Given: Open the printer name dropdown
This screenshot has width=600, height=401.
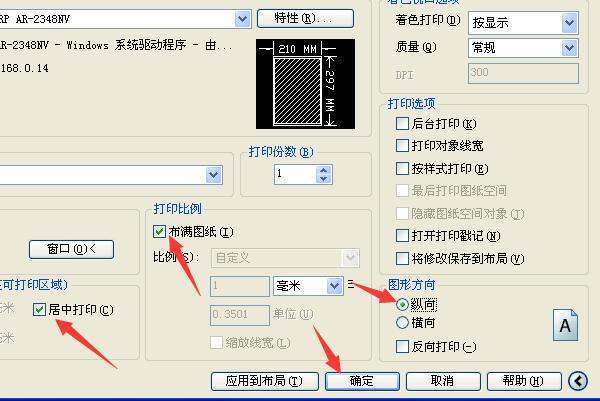Looking at the screenshot, I should click(243, 18).
